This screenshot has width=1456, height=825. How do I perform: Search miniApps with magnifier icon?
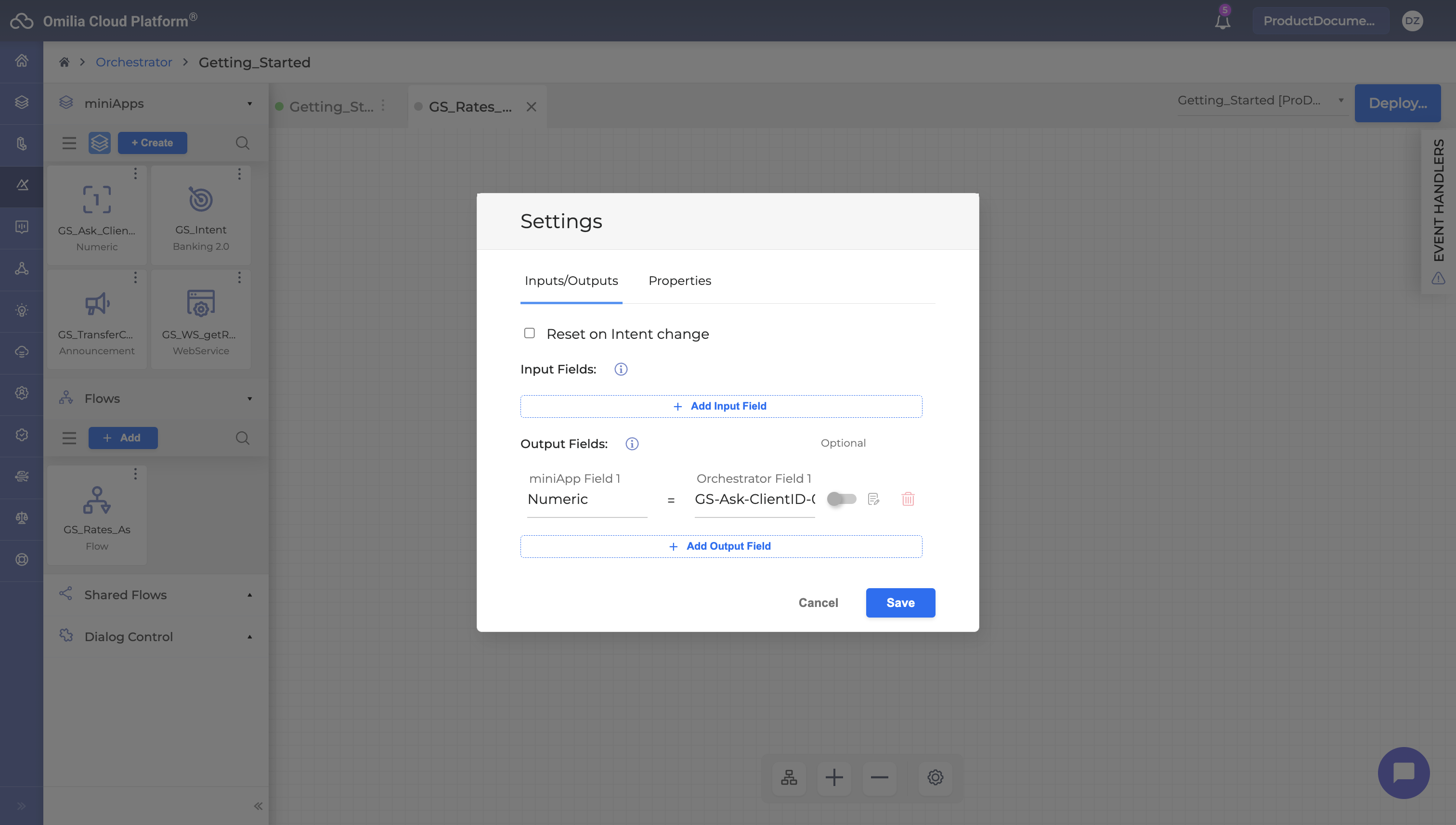[242, 143]
